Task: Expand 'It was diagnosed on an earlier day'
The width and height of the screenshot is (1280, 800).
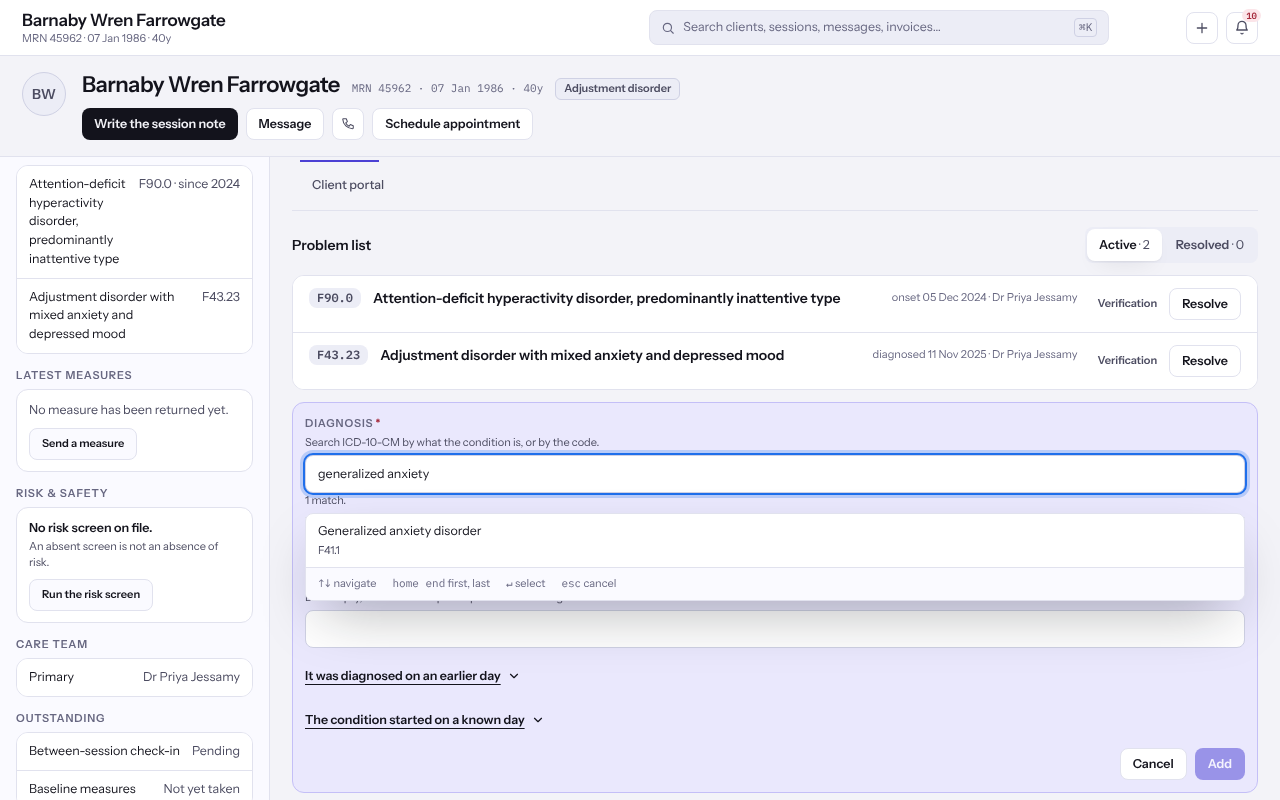Action: click(x=412, y=676)
